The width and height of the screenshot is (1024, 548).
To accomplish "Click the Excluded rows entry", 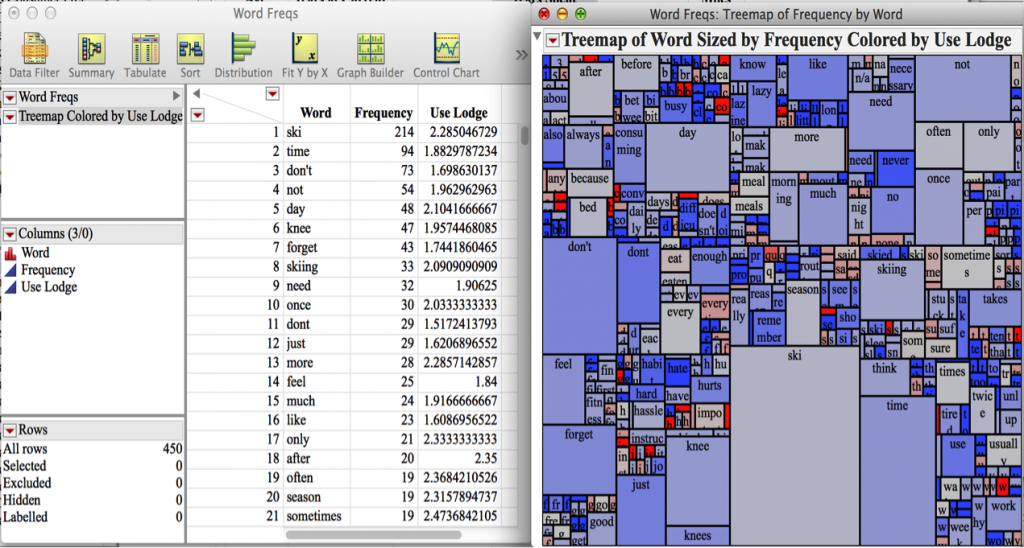I will click(x=92, y=483).
